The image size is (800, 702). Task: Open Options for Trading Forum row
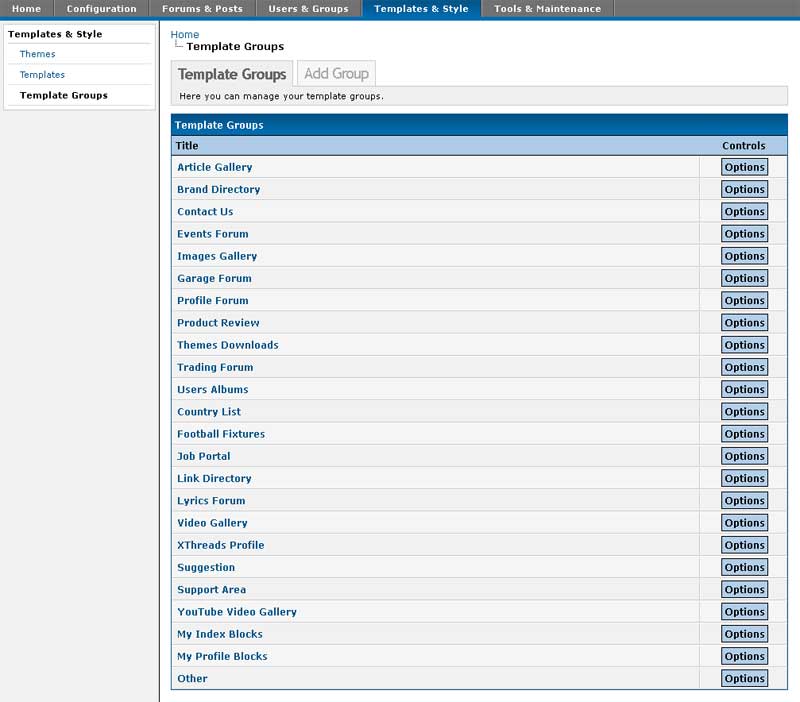pyautogui.click(x=744, y=367)
